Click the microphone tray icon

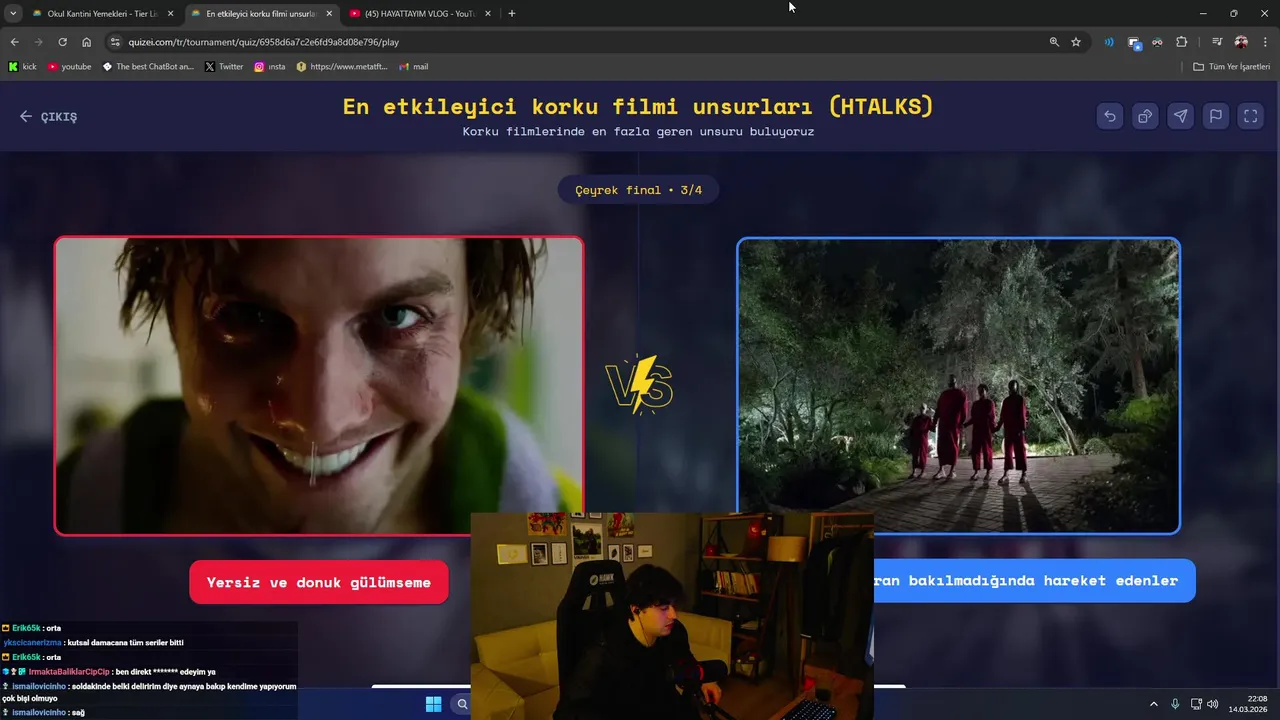(x=1175, y=704)
